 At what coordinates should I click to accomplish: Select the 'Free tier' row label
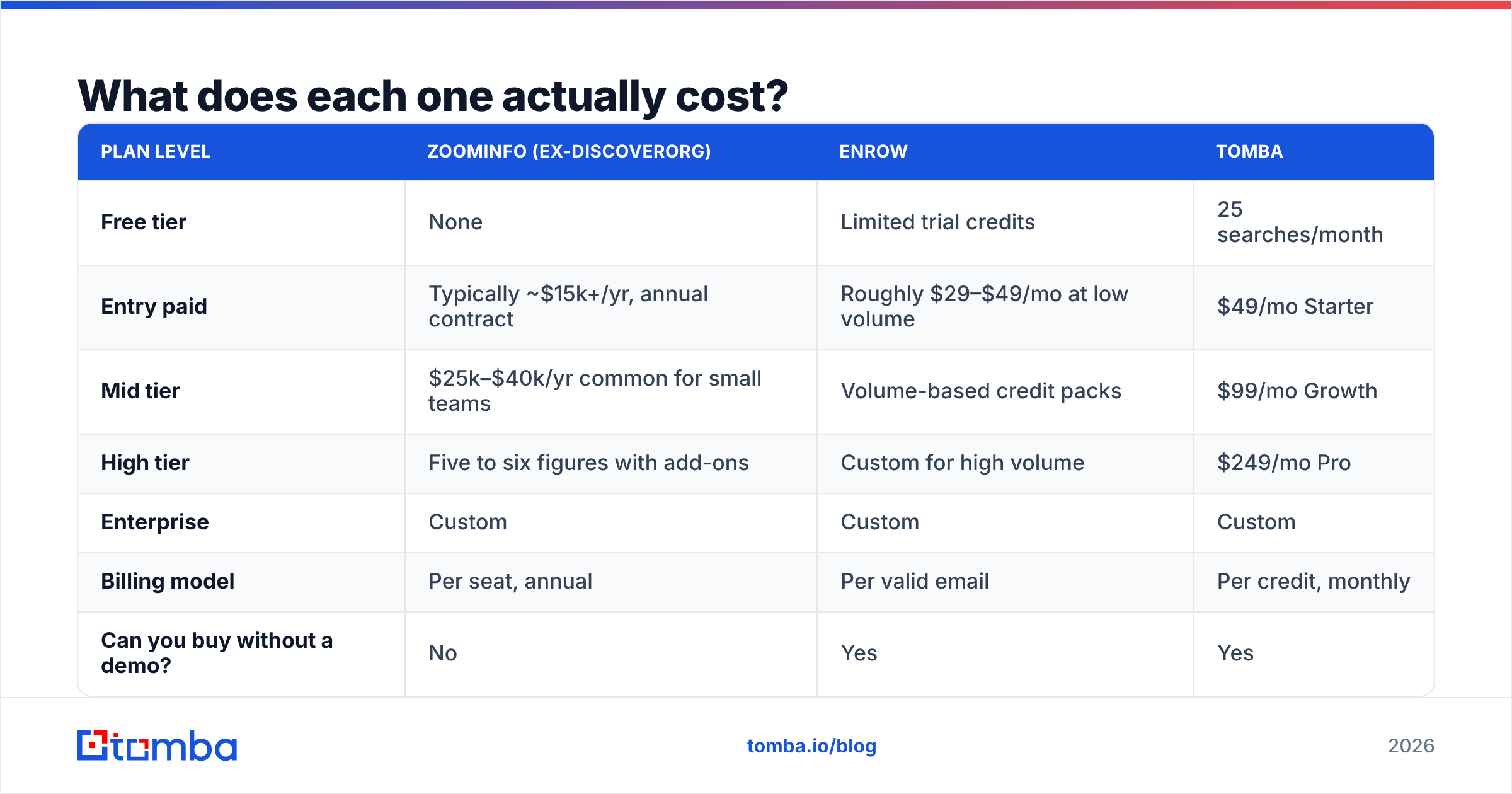pyautogui.click(x=144, y=222)
